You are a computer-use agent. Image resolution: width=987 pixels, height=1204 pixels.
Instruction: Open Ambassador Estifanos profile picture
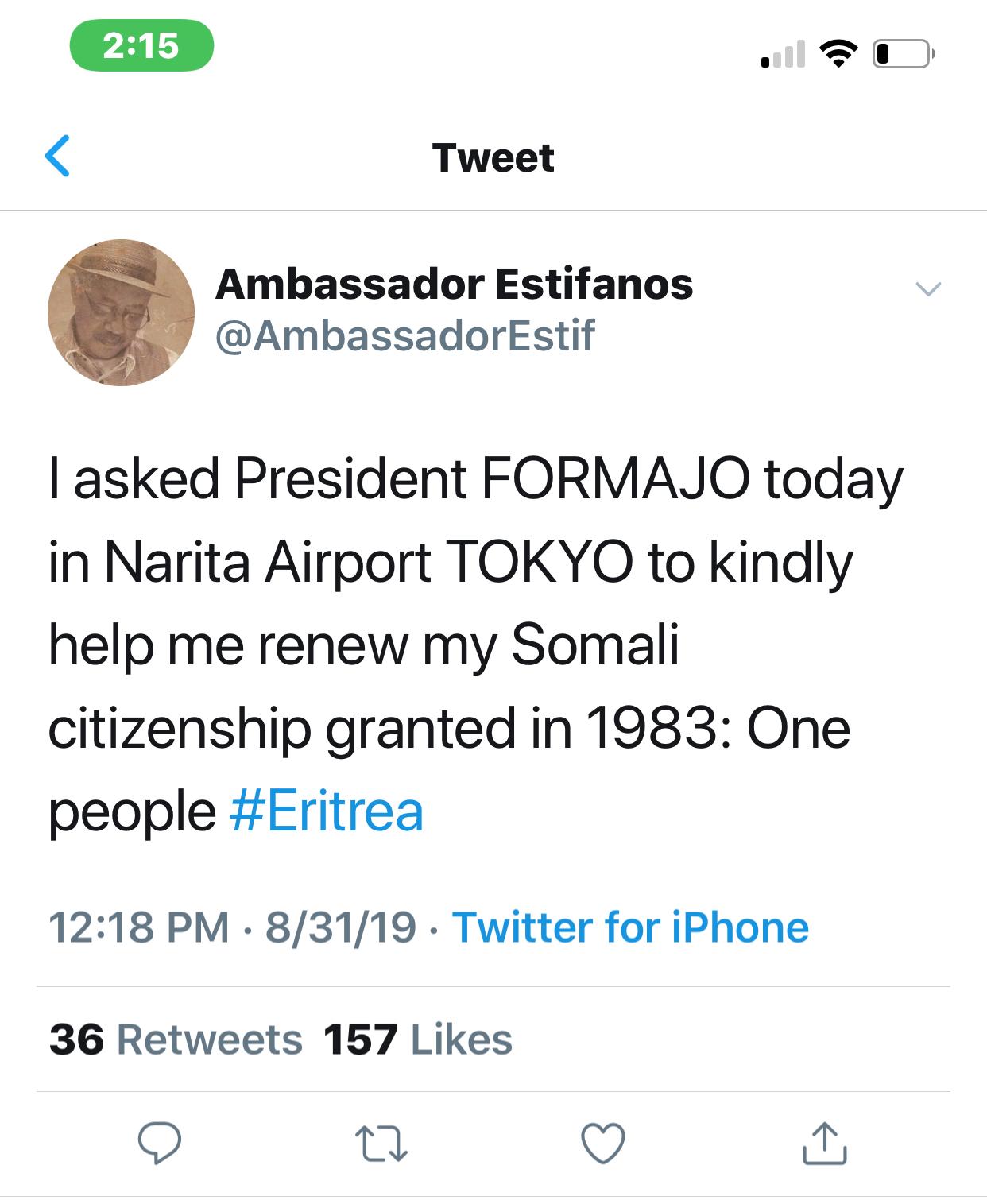[121, 312]
